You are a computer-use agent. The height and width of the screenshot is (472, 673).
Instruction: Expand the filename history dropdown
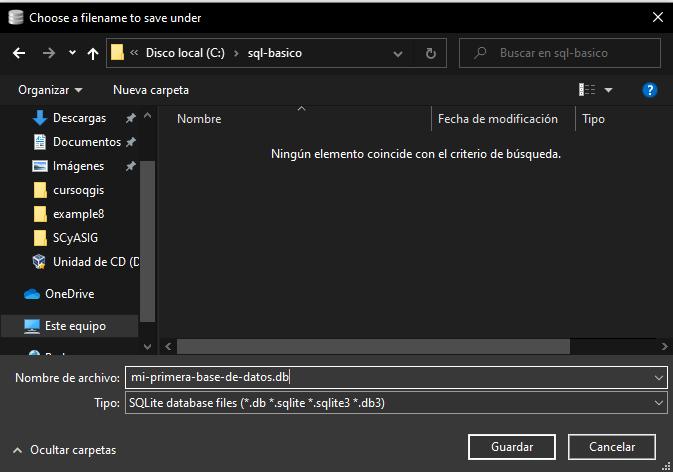[657, 377]
